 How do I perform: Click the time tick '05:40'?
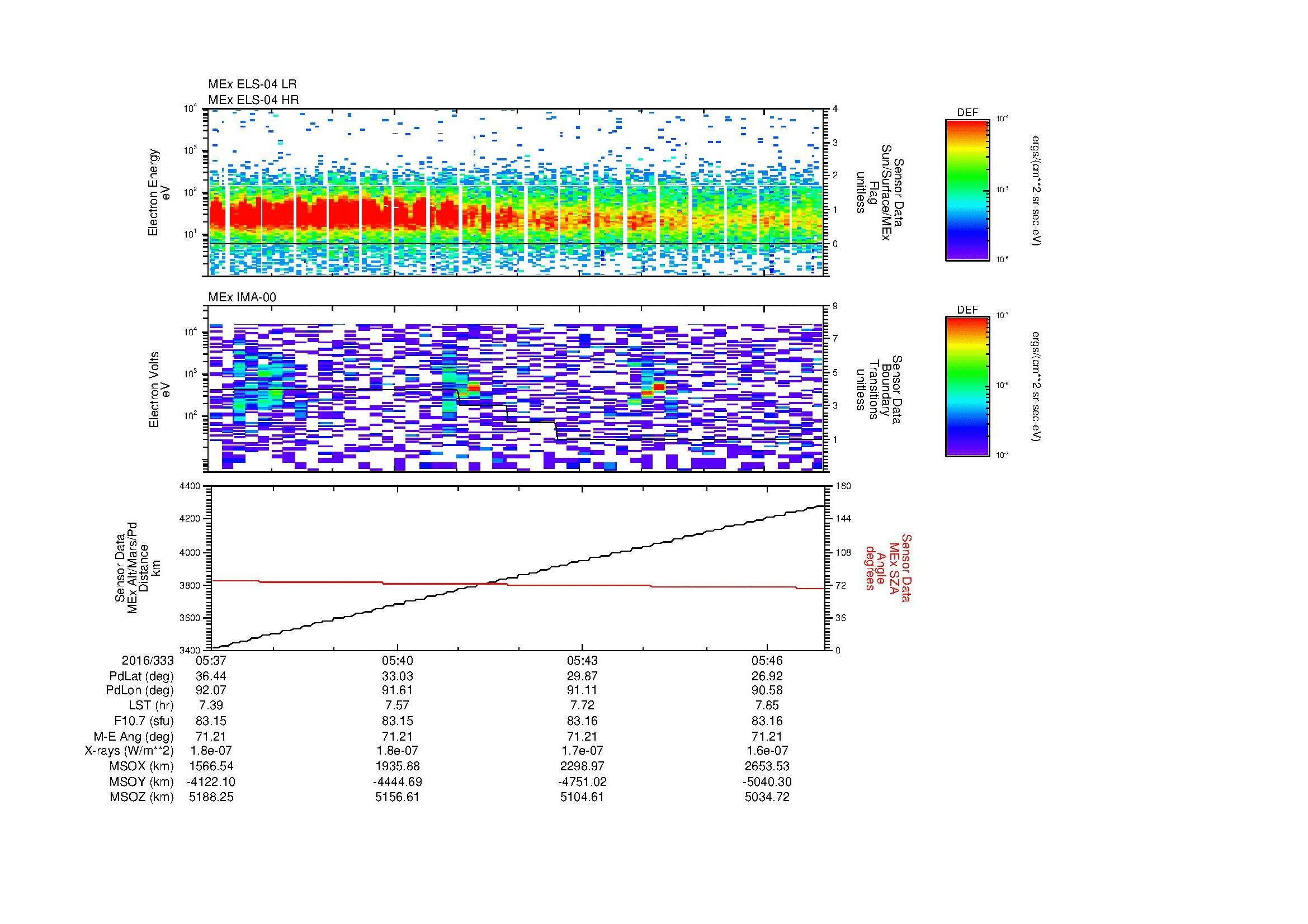397,660
